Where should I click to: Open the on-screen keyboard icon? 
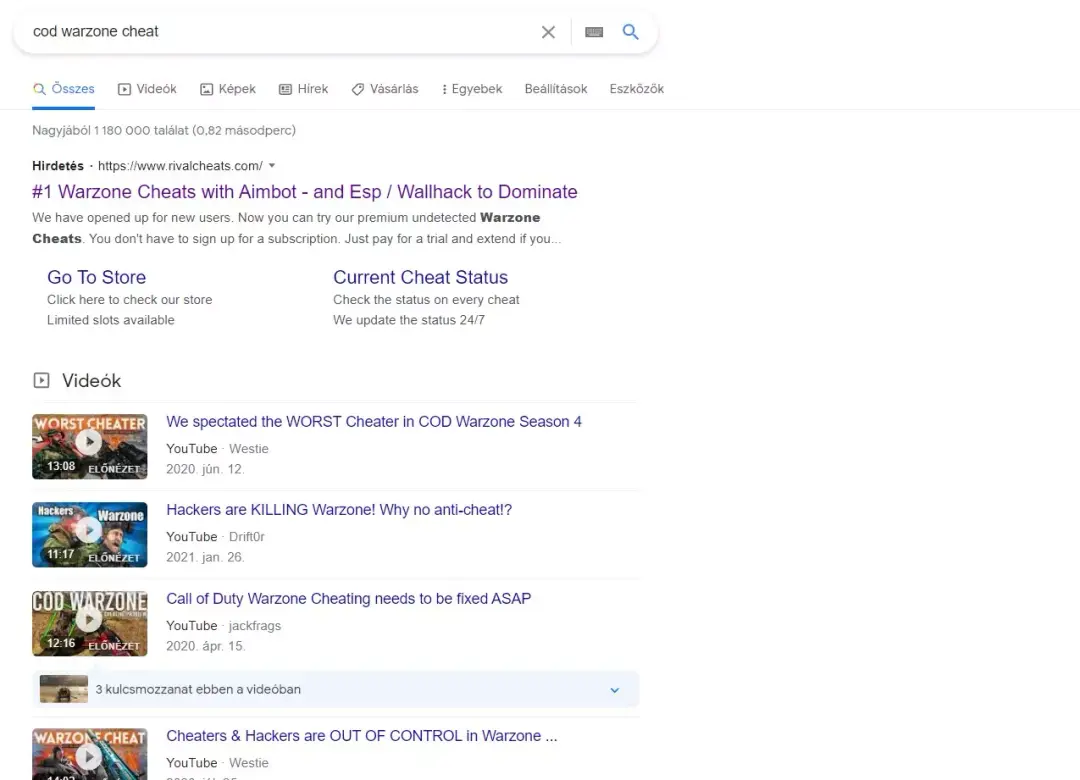(x=594, y=32)
